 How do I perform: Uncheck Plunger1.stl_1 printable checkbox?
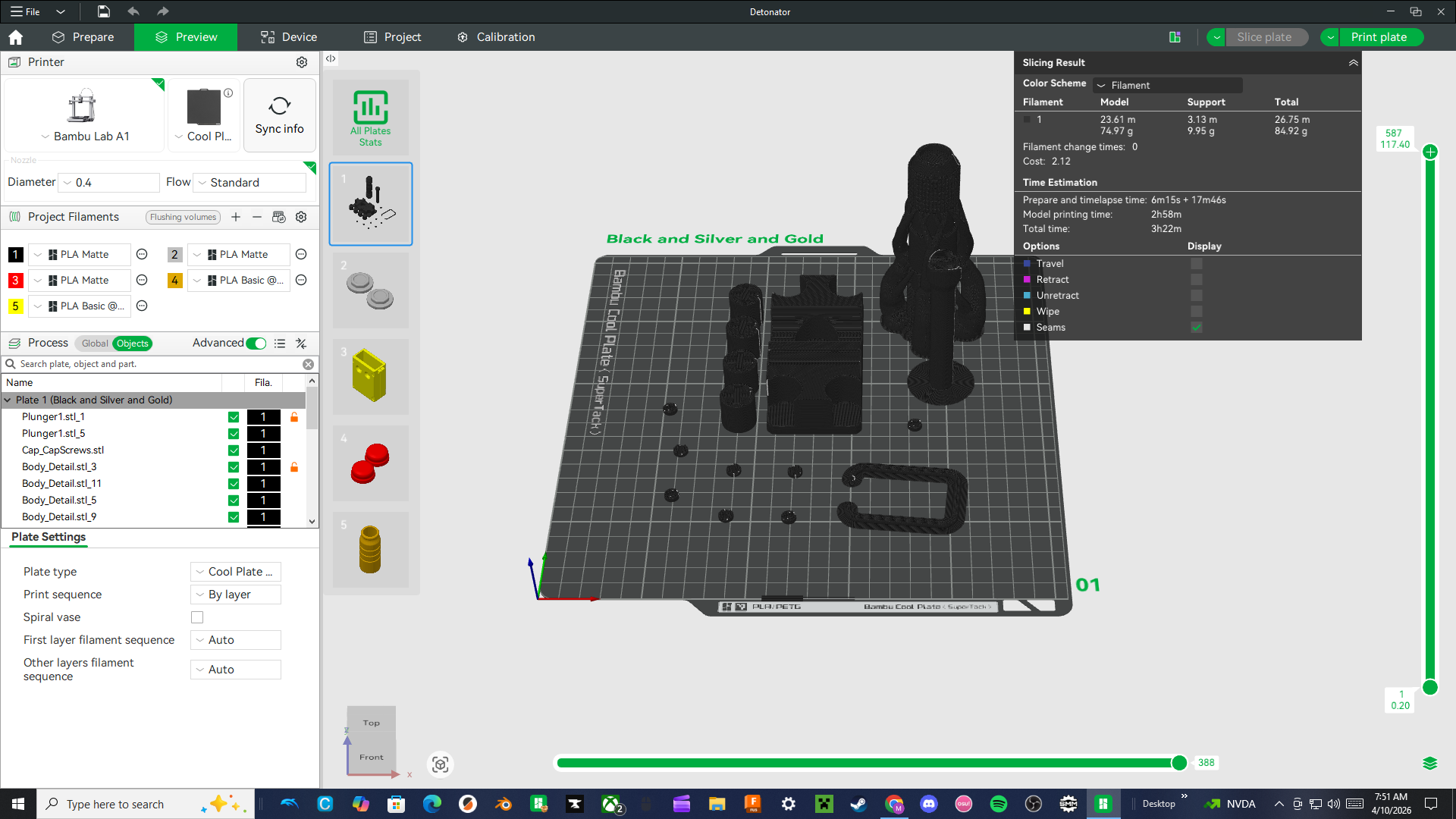(234, 417)
